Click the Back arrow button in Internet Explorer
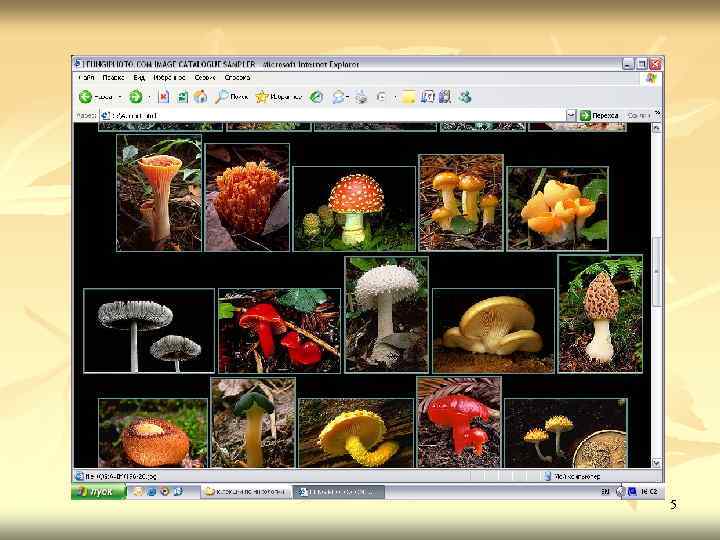Screen dimensions: 720x540 coord(86,97)
